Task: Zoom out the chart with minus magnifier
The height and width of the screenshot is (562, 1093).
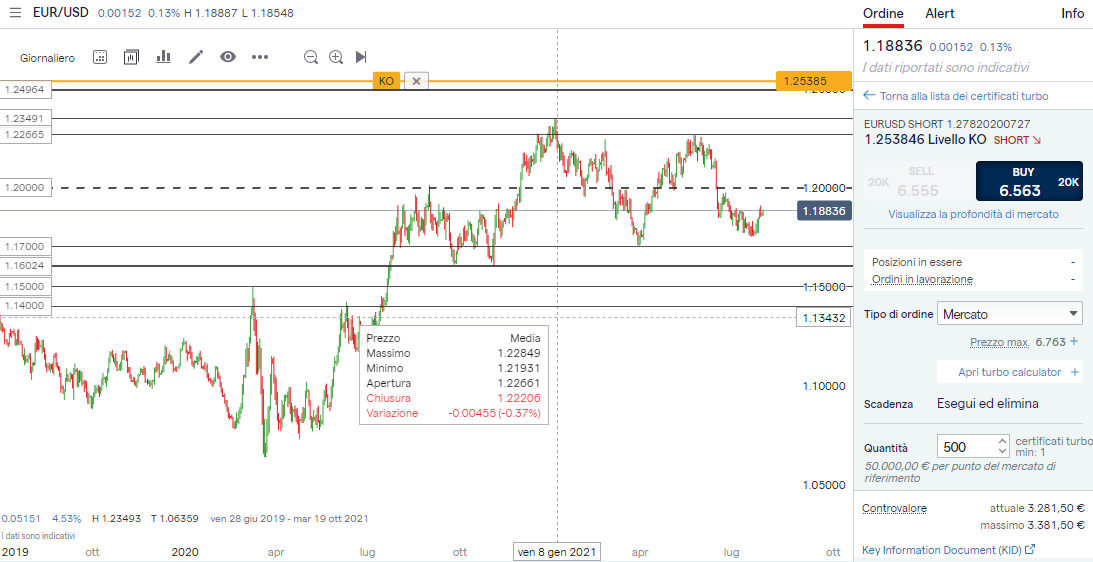Action: tap(311, 57)
